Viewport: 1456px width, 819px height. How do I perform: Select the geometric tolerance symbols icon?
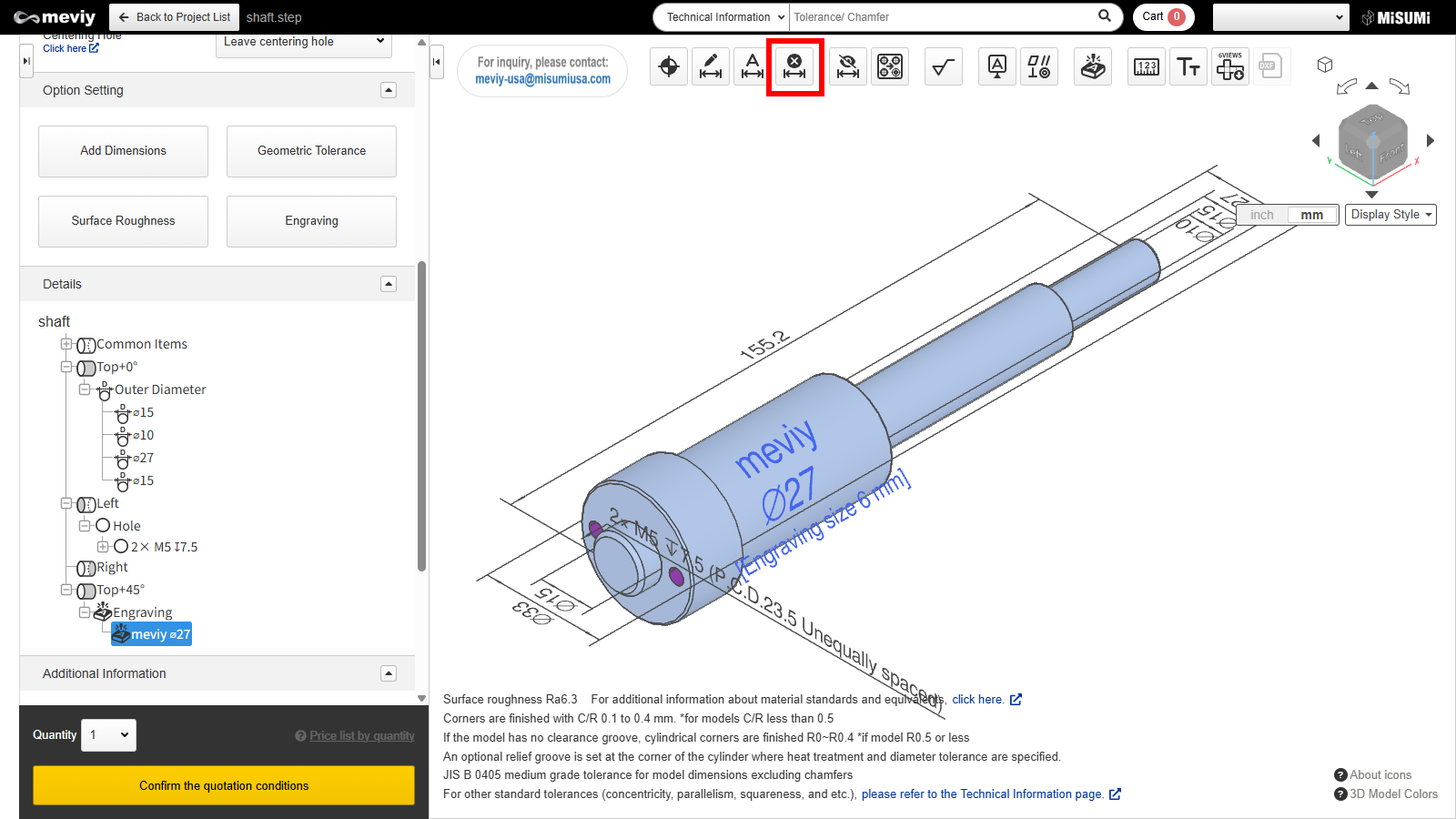[1039, 66]
